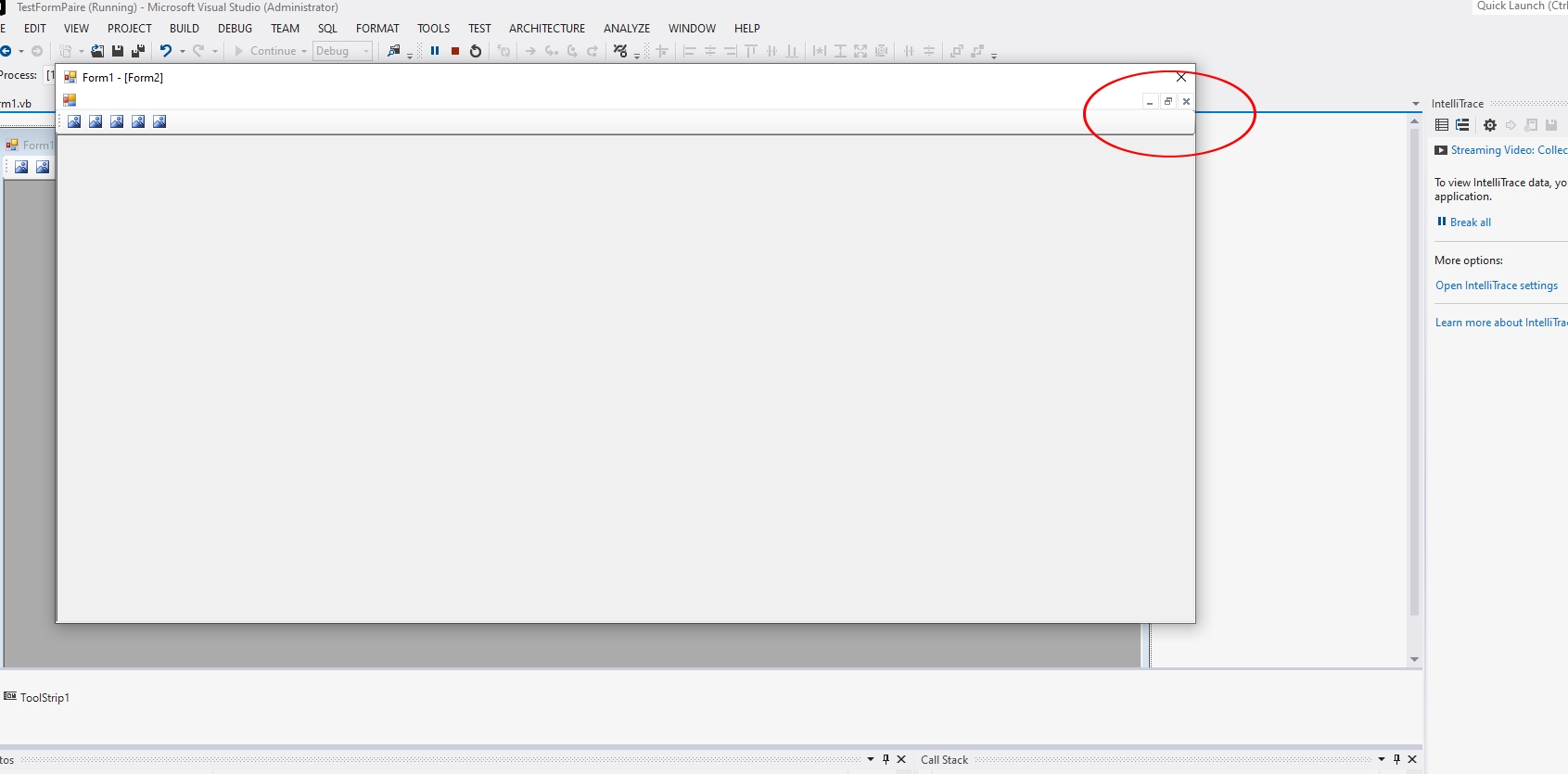Open the DEBUG menu
This screenshot has height=774, width=1568.
(x=235, y=29)
